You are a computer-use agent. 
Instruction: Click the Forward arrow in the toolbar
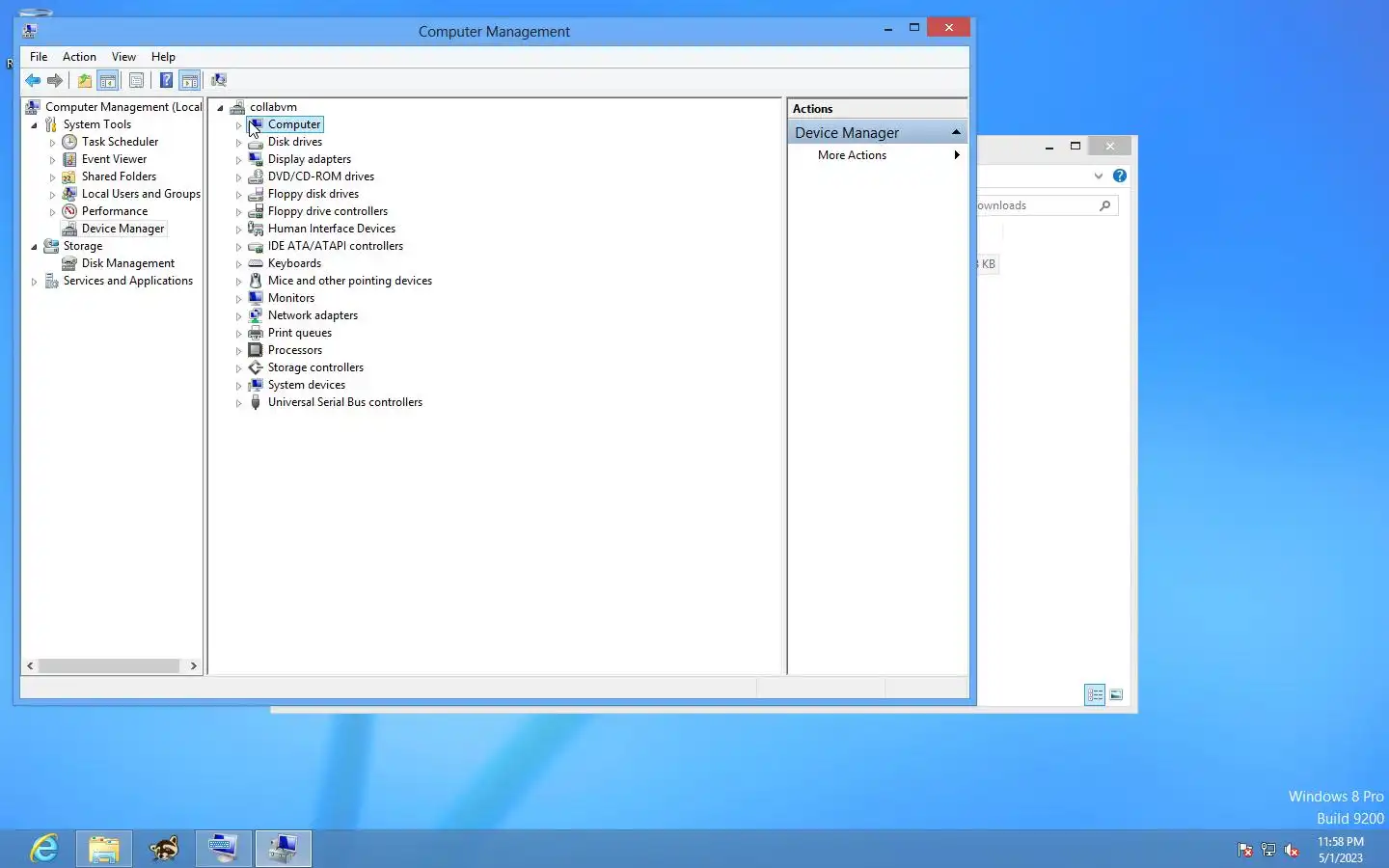(x=55, y=81)
